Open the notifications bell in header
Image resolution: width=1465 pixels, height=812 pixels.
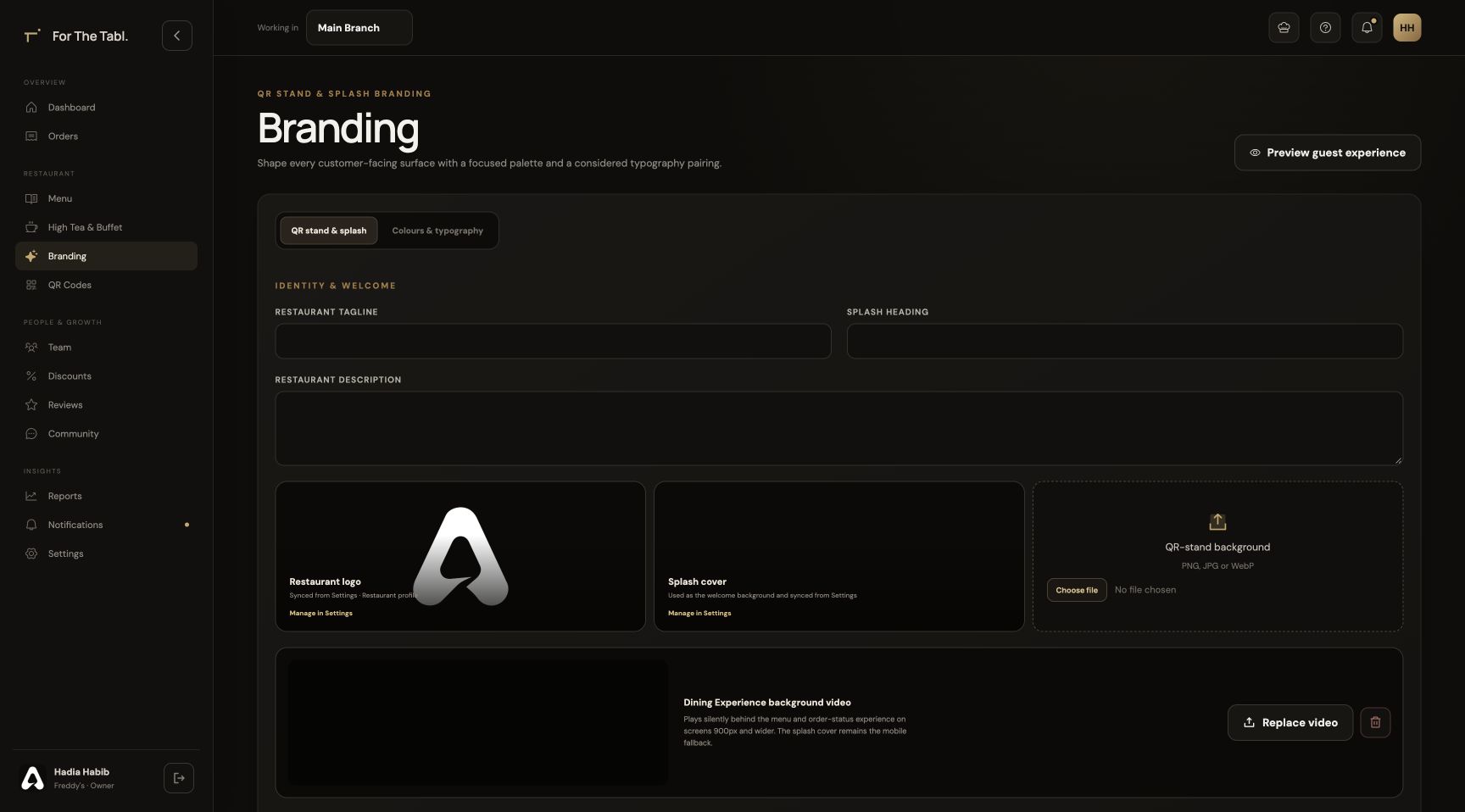[x=1367, y=28]
